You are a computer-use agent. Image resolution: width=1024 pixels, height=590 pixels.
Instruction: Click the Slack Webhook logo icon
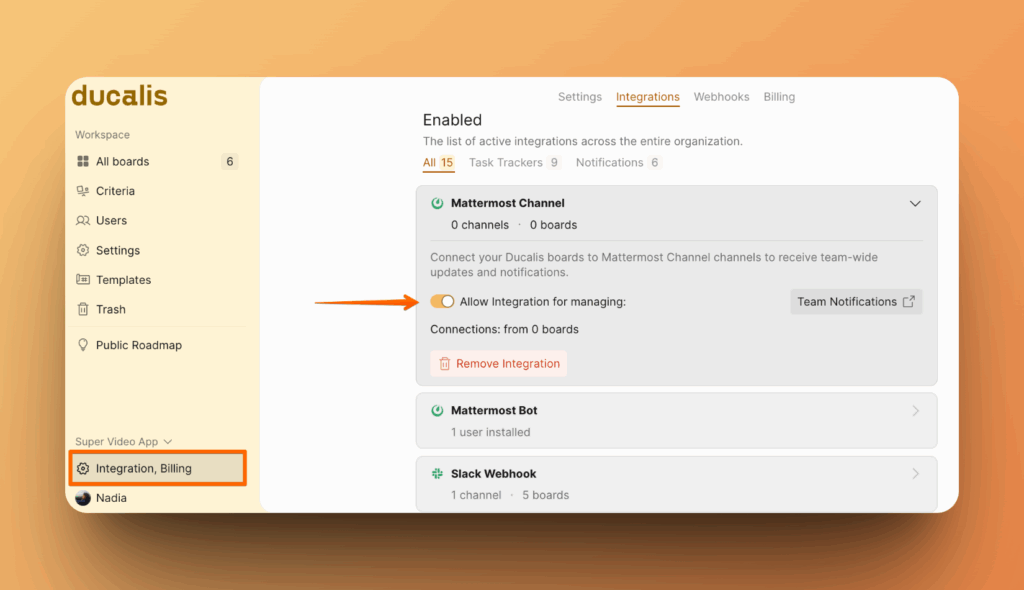coord(437,474)
